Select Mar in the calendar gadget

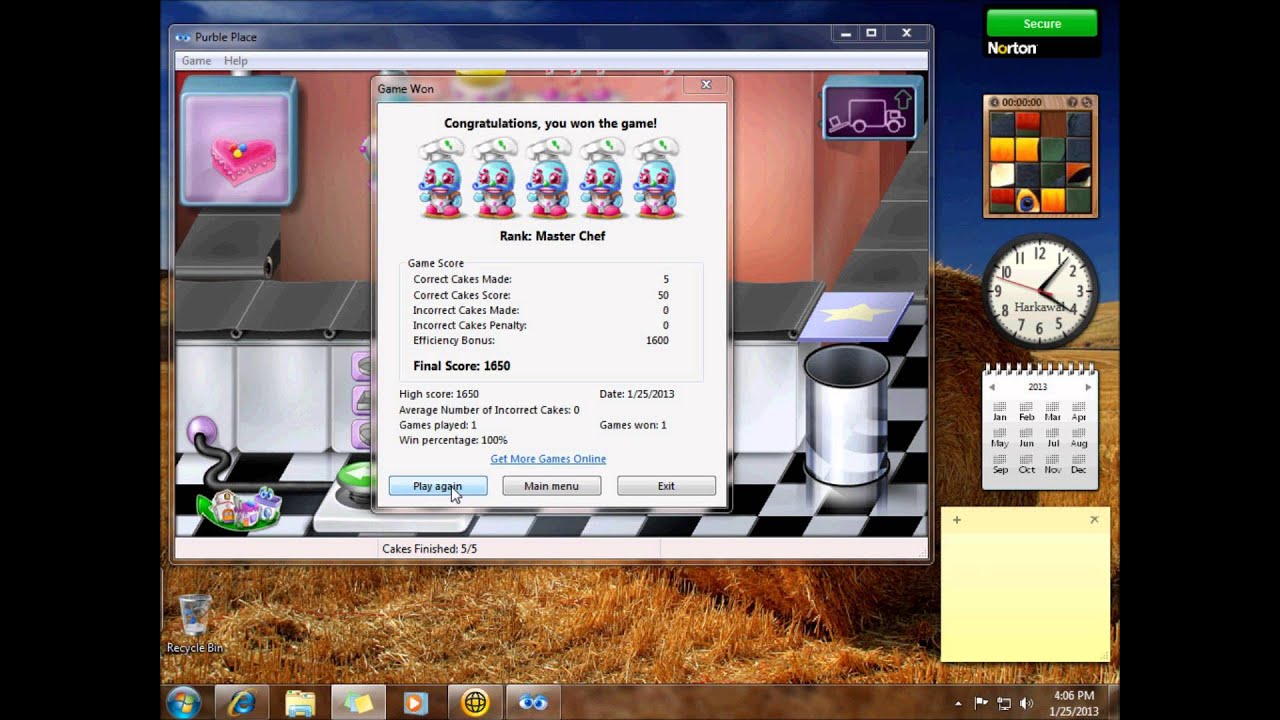1052,412
